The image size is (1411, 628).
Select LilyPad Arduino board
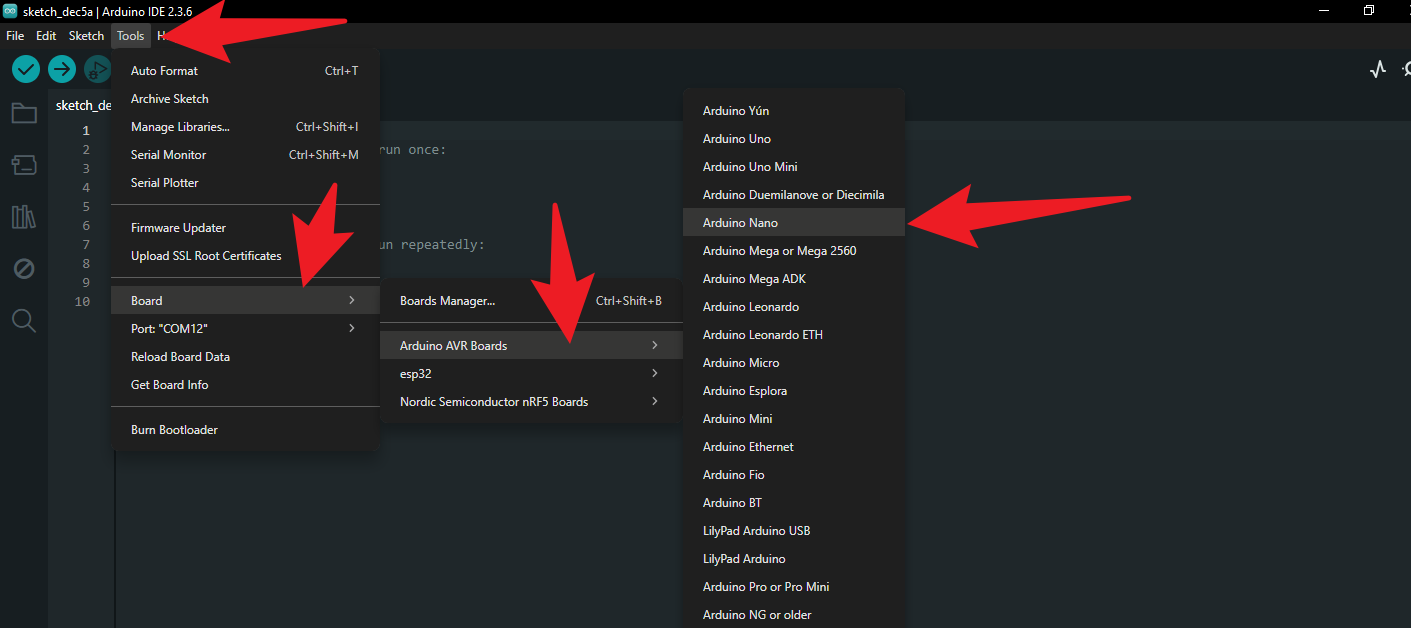pos(794,559)
